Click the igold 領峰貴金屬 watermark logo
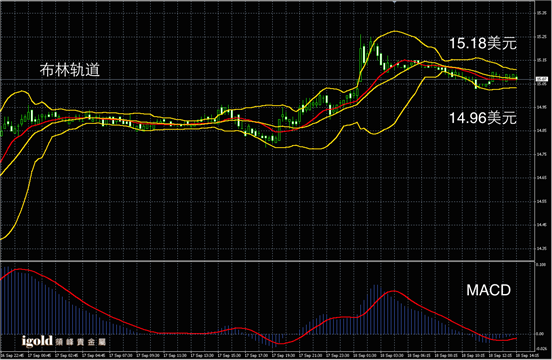Image resolution: width=552 pixels, height=360 pixels. coord(63,341)
